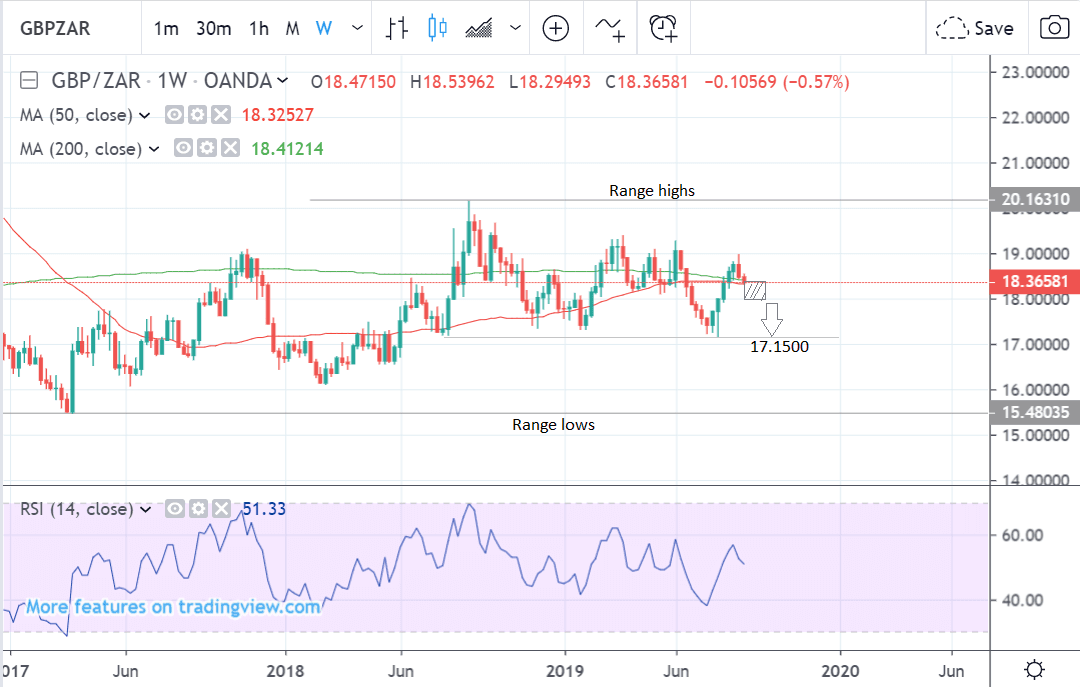Follow the More features on tradingview.com link
The height and width of the screenshot is (690, 1080).
click(173, 607)
